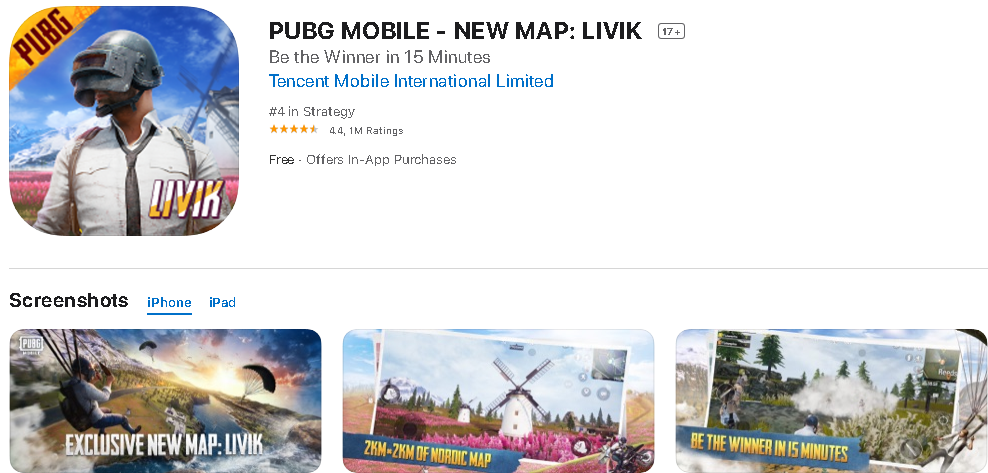Switch to the iPad screenshots tab
Image resolution: width=988 pixels, height=473 pixels.
[x=222, y=302]
